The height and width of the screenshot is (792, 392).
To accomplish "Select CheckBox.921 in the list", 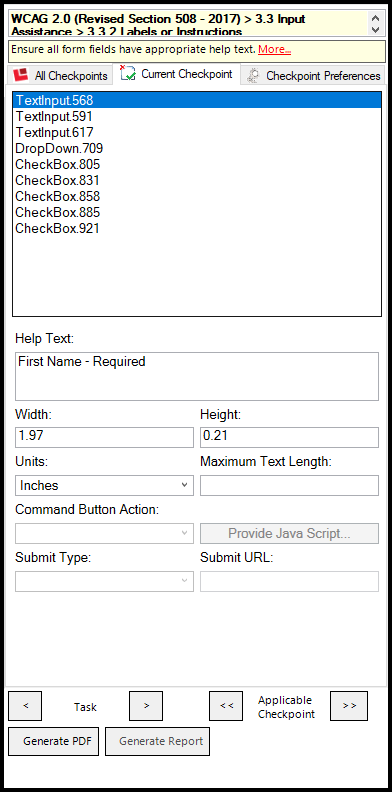I will [x=197, y=228].
